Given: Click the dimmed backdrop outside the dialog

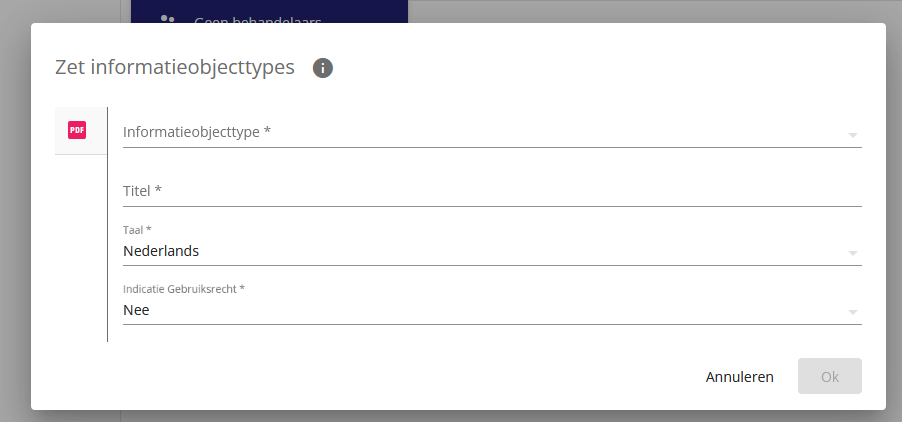Looking at the screenshot, I should click(633, 10).
